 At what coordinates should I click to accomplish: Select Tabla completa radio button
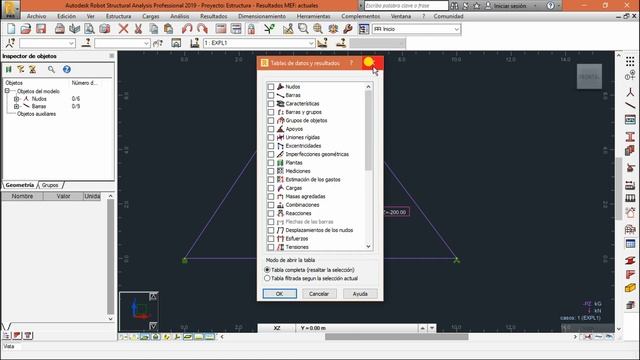(267, 270)
